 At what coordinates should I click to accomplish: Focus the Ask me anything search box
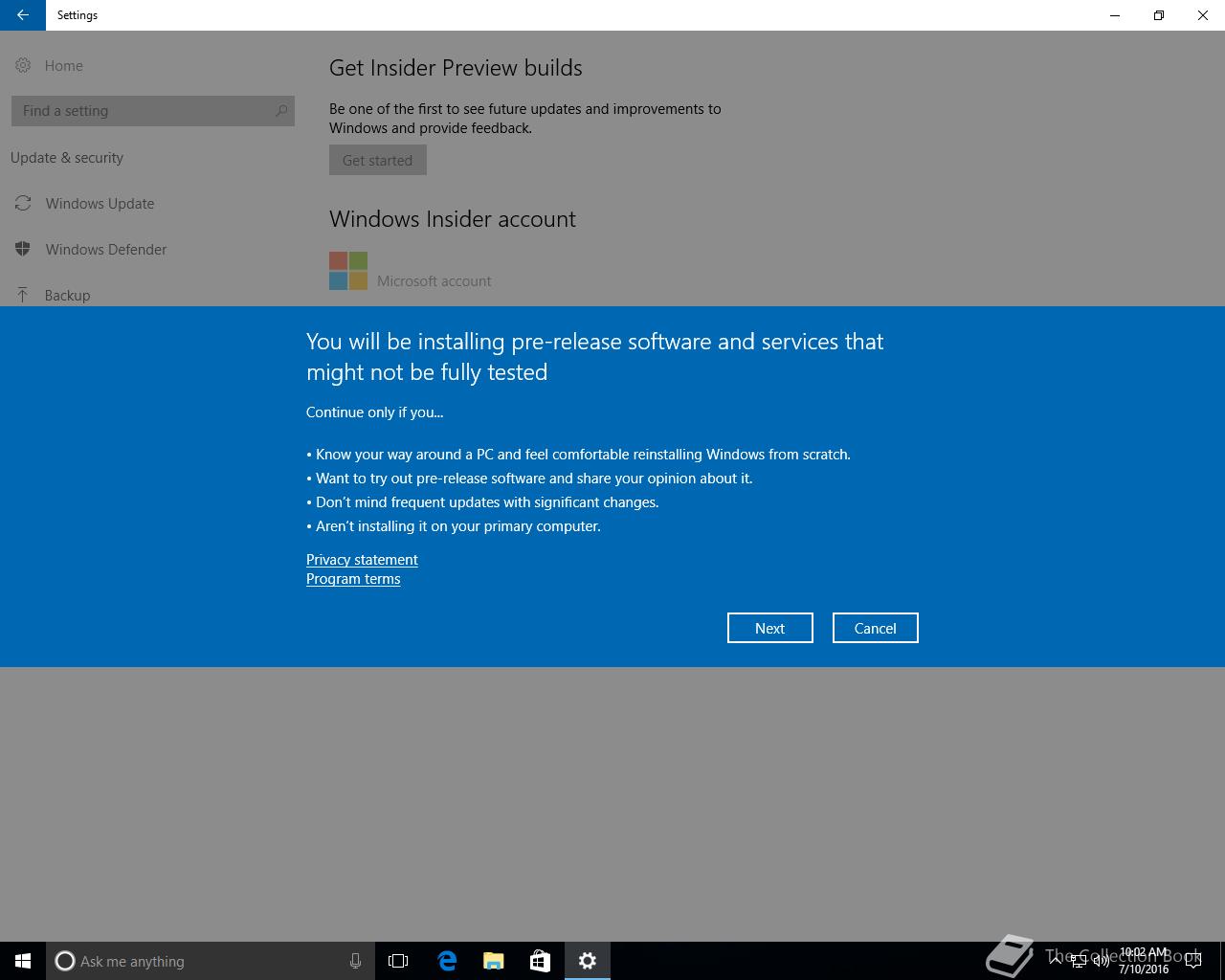pyautogui.click(x=209, y=961)
